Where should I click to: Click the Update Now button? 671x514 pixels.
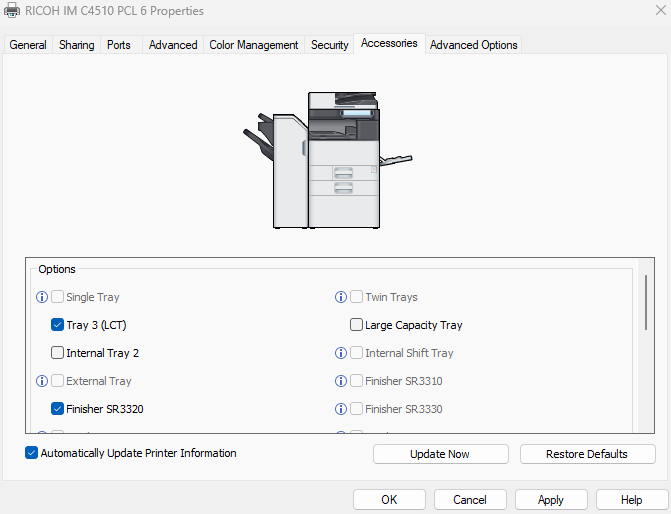click(x=440, y=454)
